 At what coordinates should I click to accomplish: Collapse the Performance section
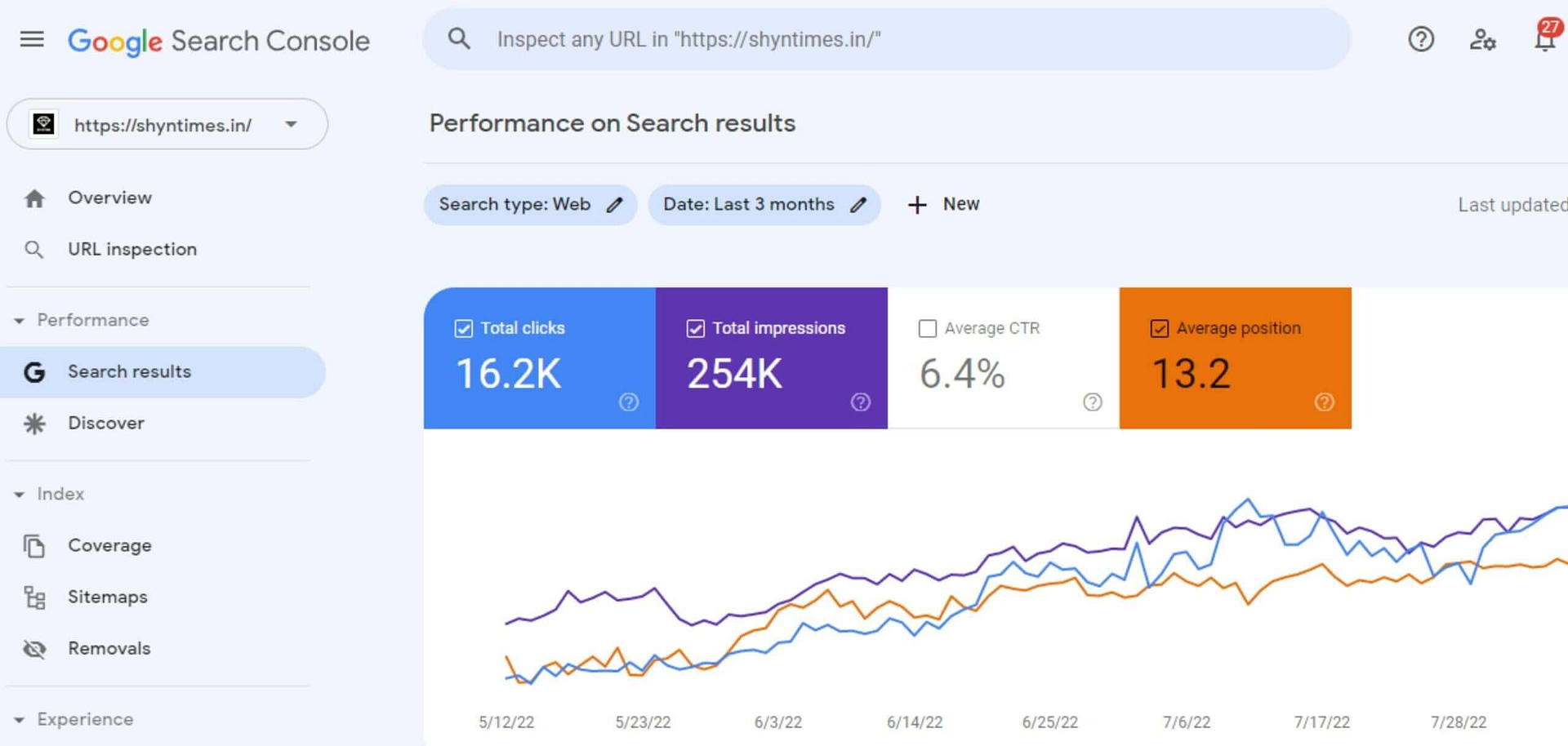coord(20,321)
